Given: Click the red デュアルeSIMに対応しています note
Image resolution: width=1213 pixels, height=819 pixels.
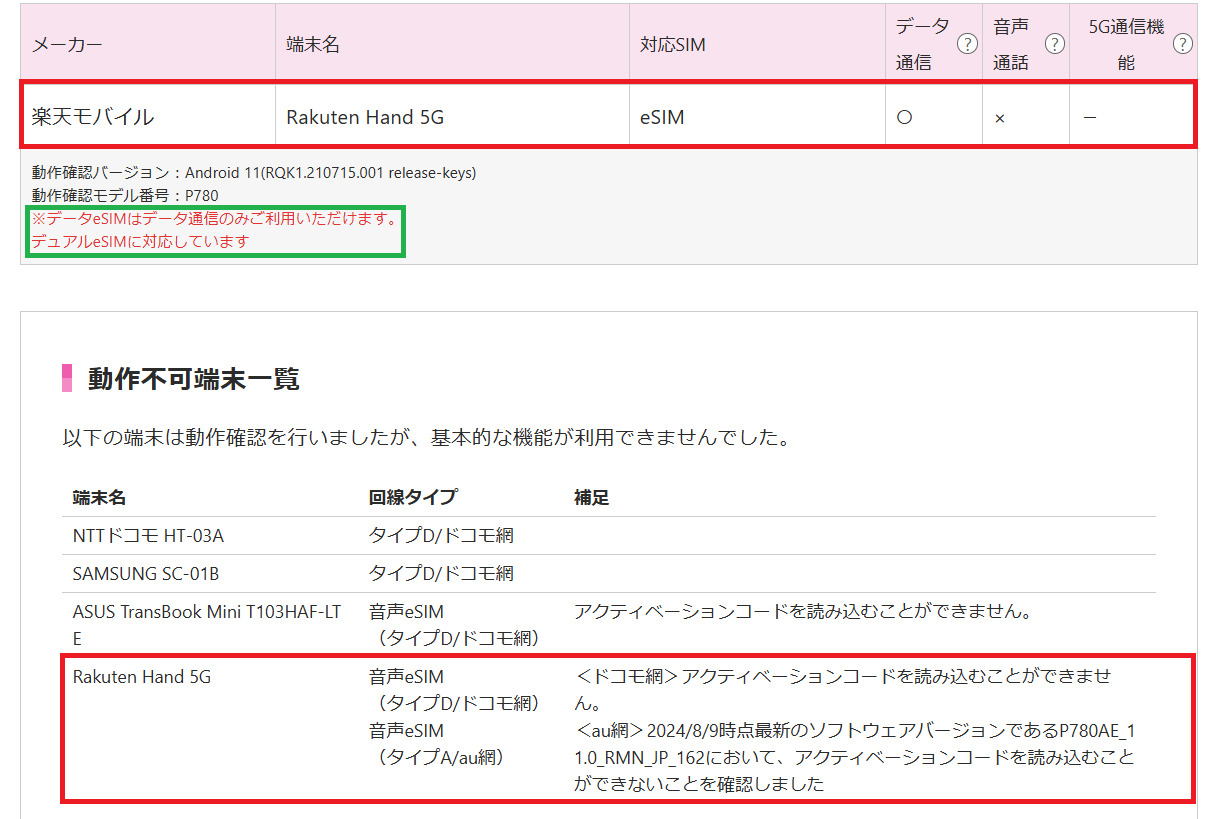Looking at the screenshot, I should pyautogui.click(x=140, y=241).
